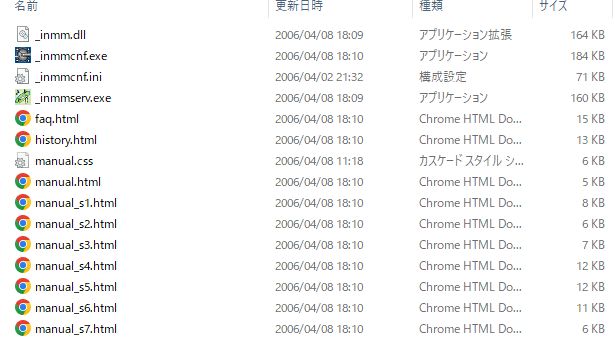
Task: Click the manual_s3.html file entry
Action: pos(76,245)
